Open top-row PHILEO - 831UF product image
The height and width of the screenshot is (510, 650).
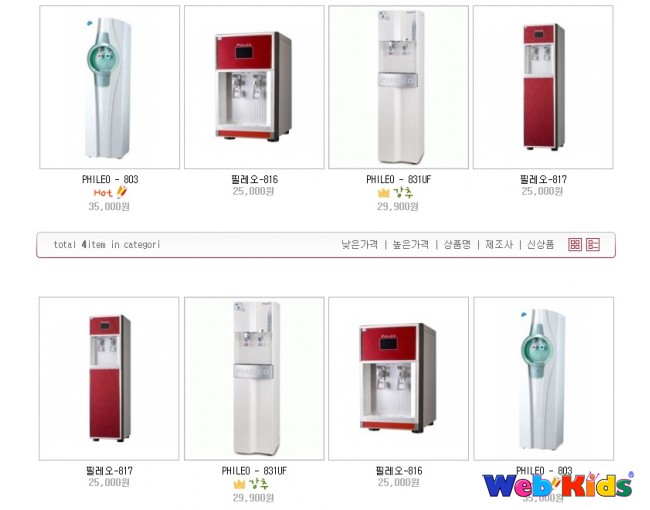click(x=398, y=87)
